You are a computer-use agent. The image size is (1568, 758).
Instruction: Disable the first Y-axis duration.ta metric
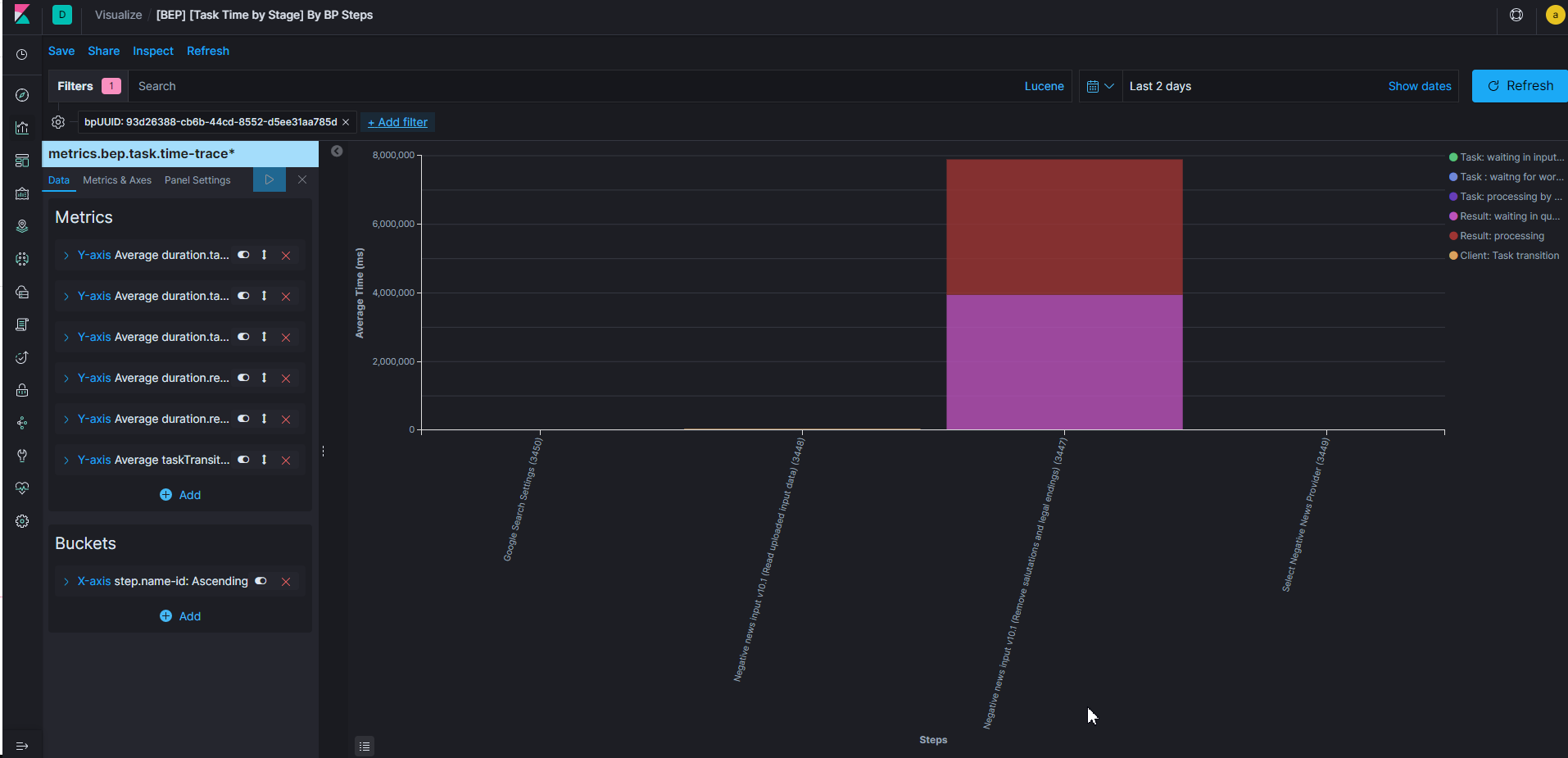pyautogui.click(x=243, y=255)
